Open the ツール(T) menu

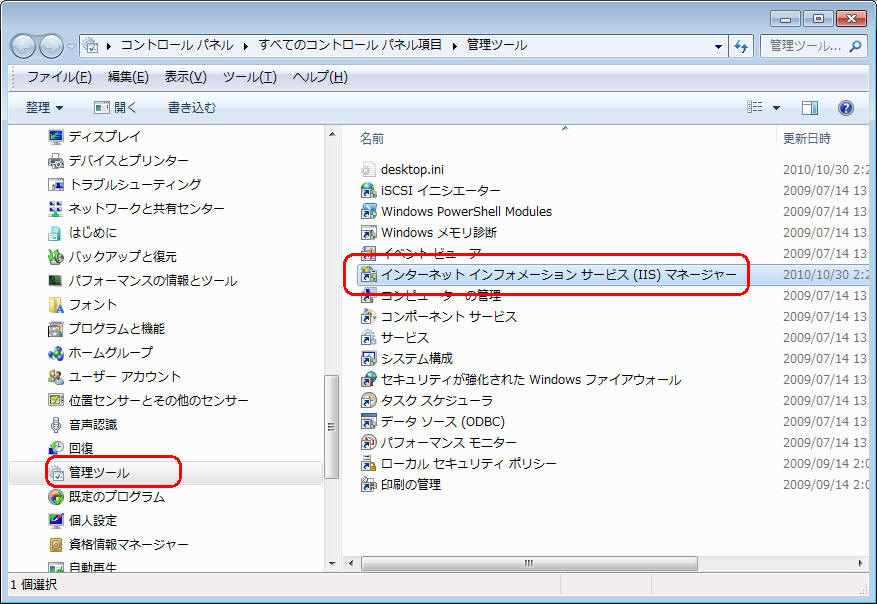249,77
